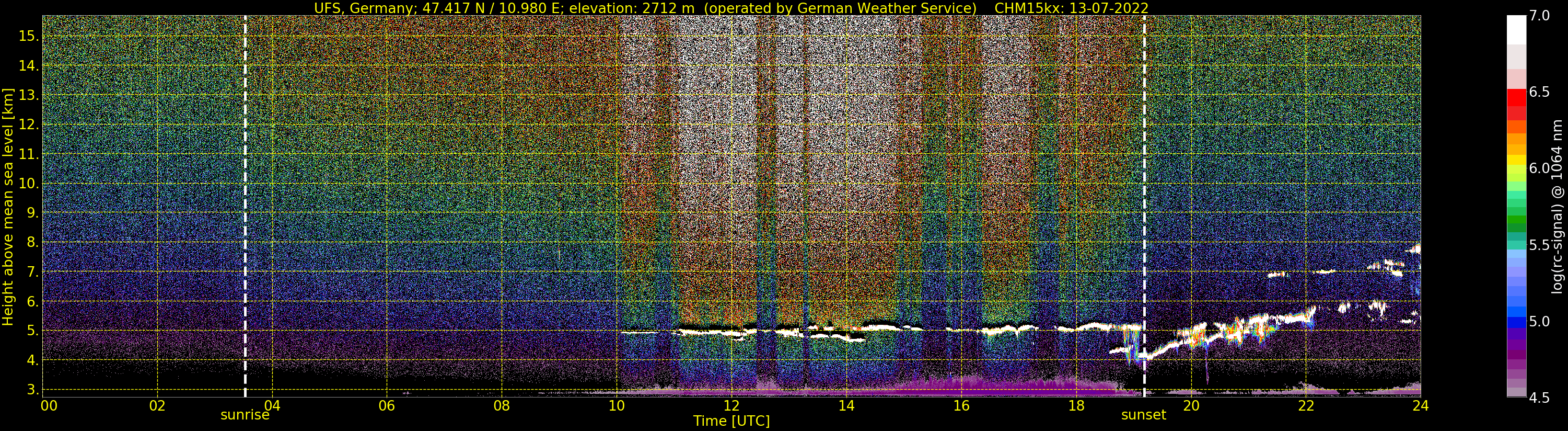The width and height of the screenshot is (1568, 431).
Task: Click the Time [UTC] axis label
Action: 731,421
